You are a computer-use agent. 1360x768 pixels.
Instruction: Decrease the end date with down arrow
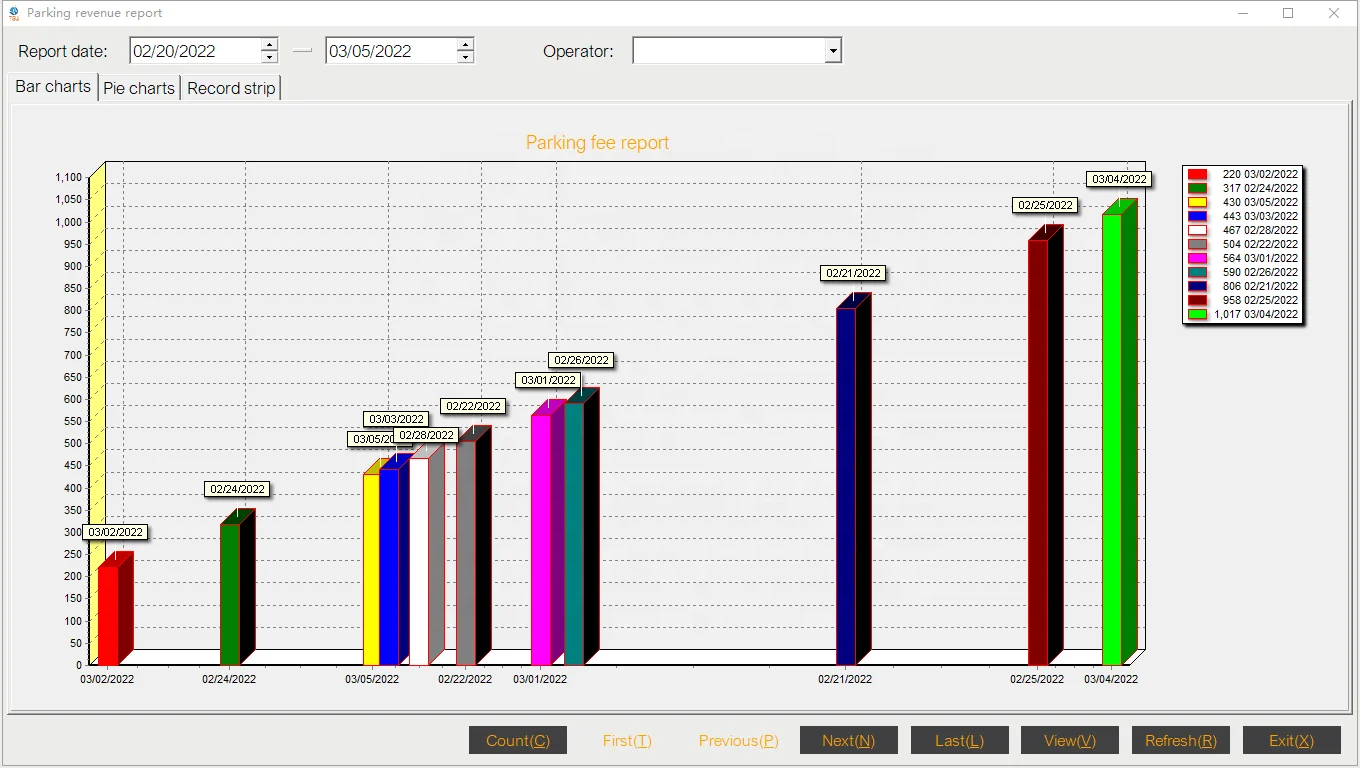tap(465, 57)
